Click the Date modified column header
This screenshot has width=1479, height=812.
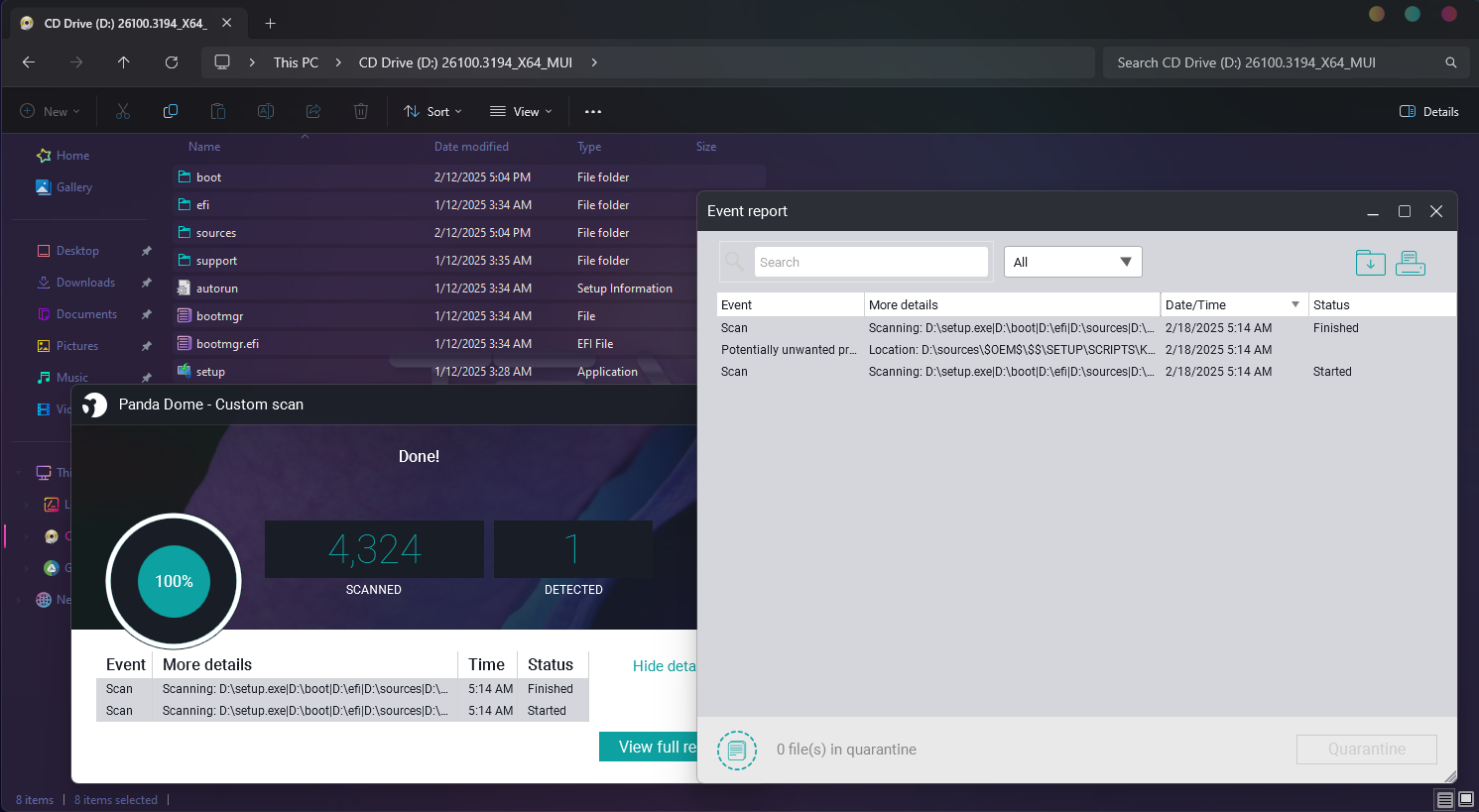point(471,147)
